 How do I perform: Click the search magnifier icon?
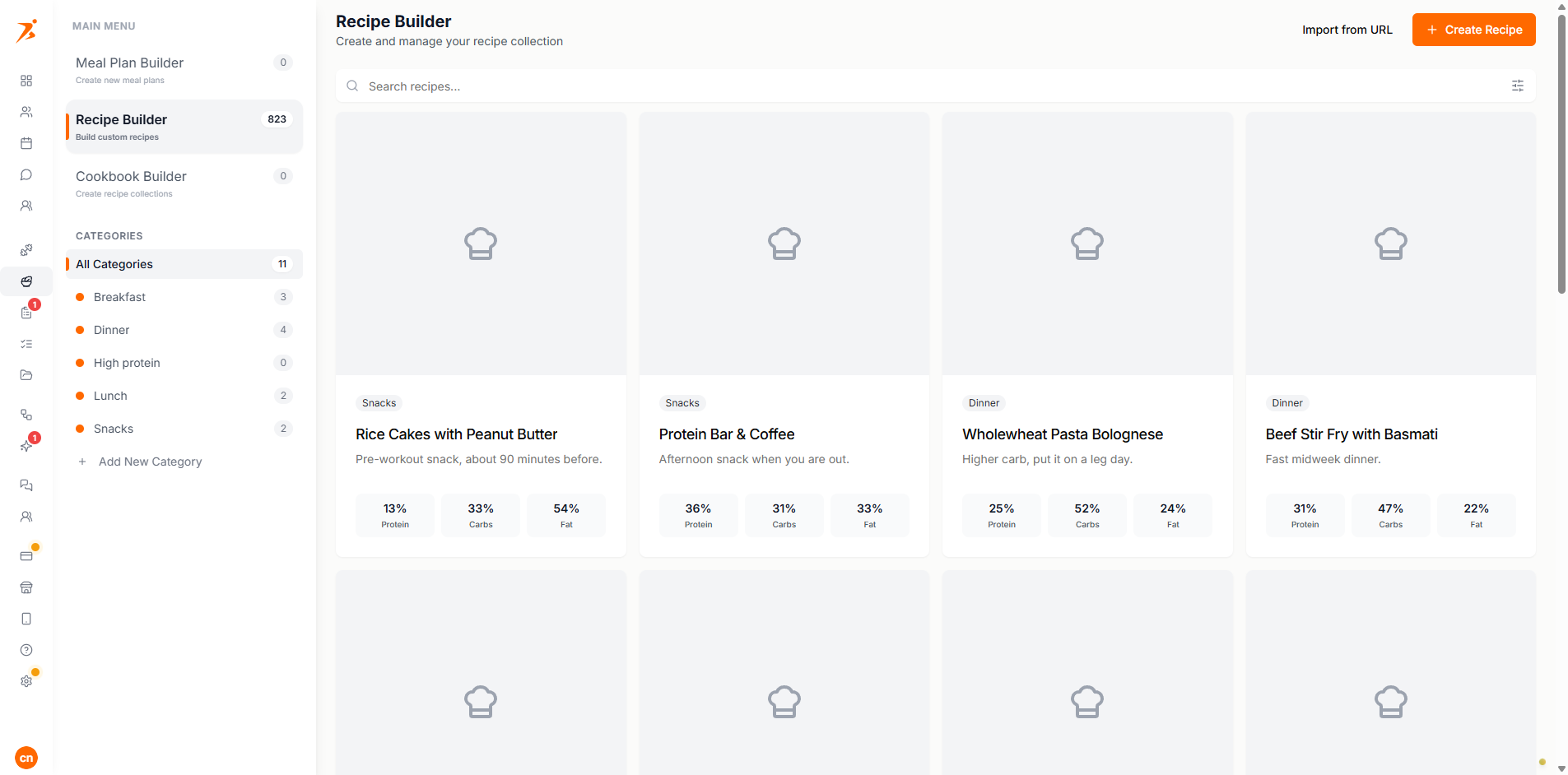click(x=352, y=86)
